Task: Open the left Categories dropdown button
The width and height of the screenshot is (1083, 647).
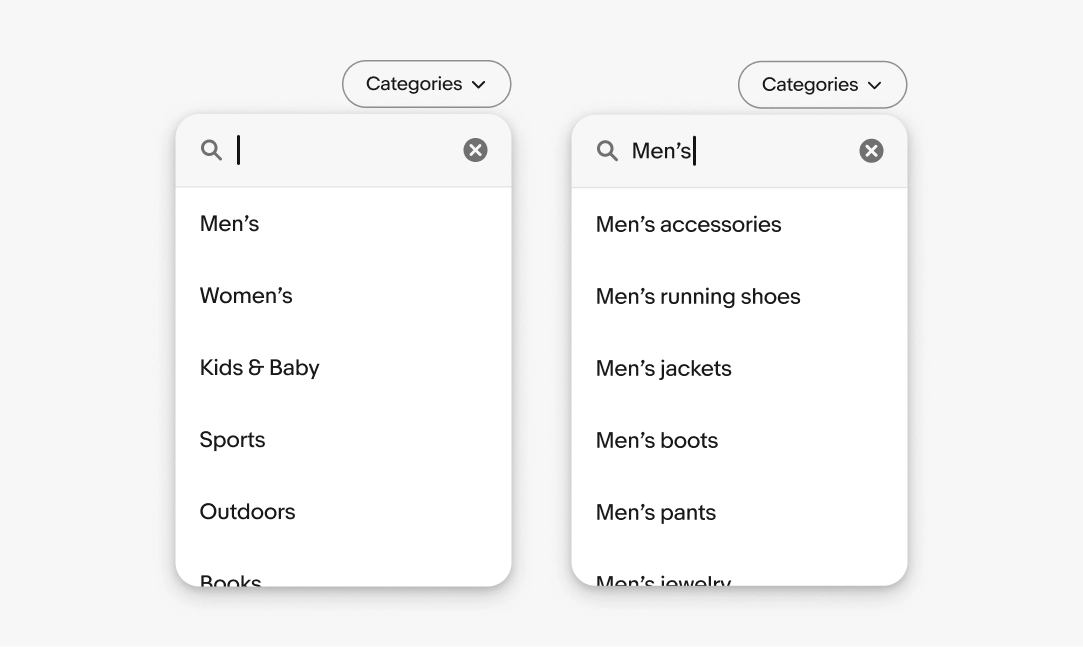Action: [x=426, y=84]
